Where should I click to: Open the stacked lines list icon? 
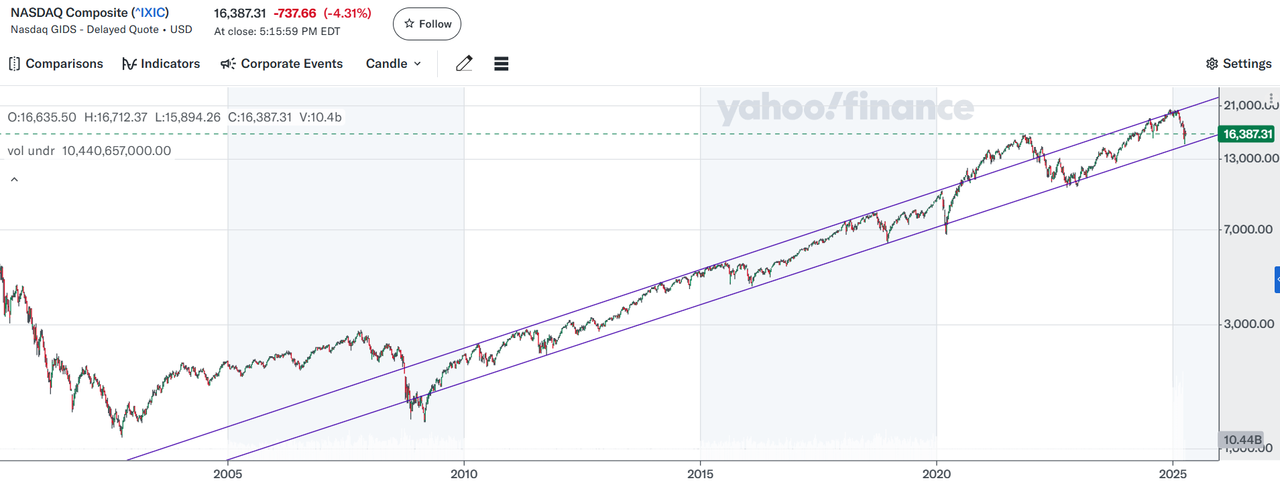click(x=502, y=64)
